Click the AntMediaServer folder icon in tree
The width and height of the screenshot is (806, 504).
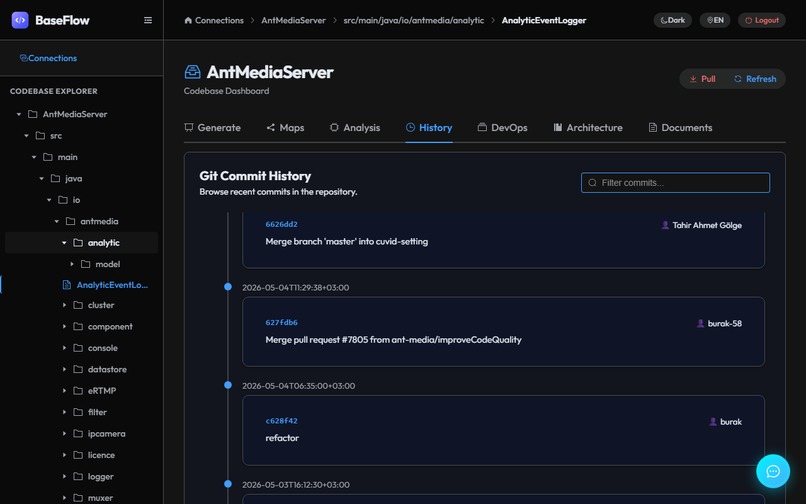click(32, 114)
